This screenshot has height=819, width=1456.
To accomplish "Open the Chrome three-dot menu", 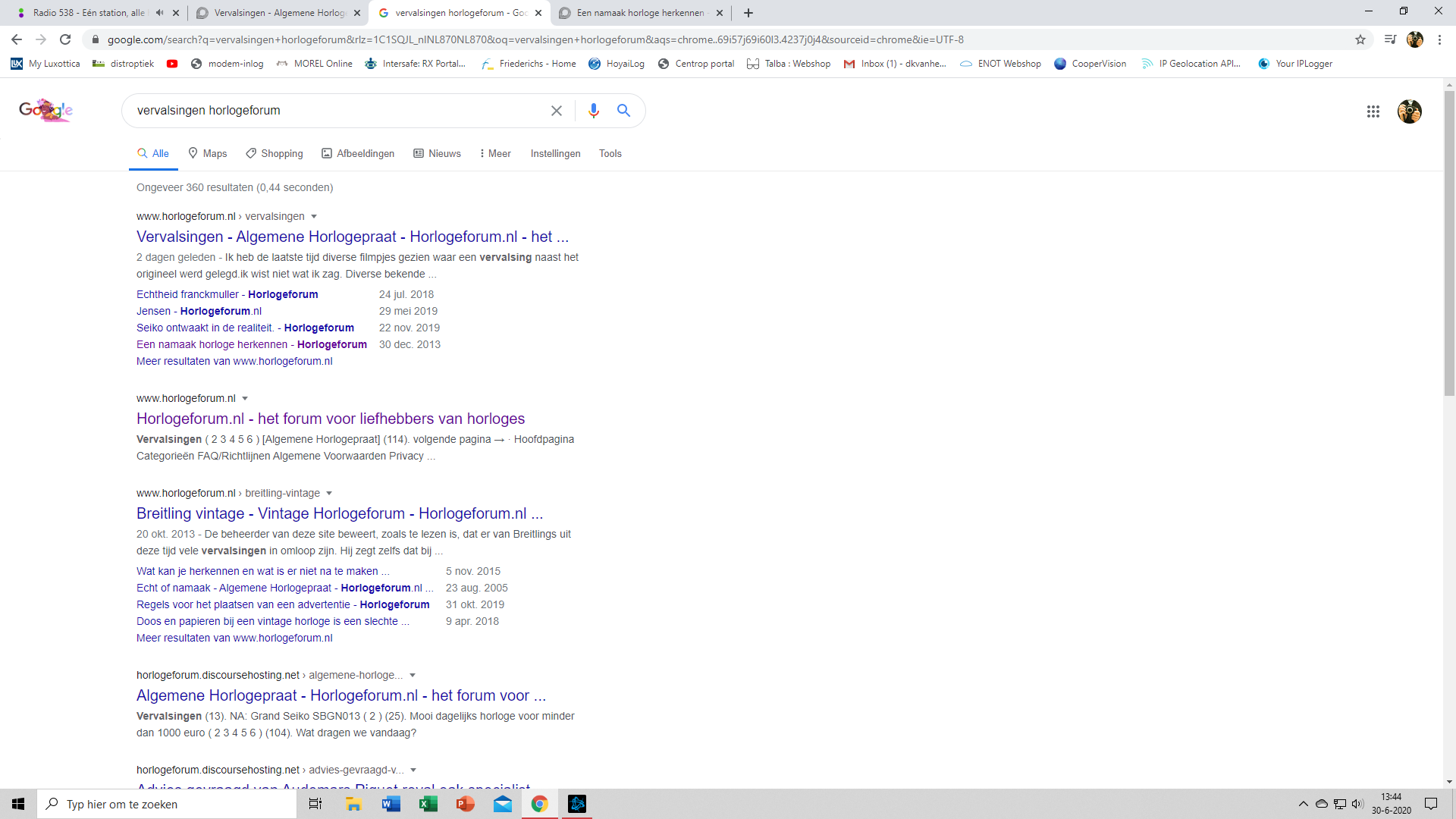I will pyautogui.click(x=1439, y=39).
